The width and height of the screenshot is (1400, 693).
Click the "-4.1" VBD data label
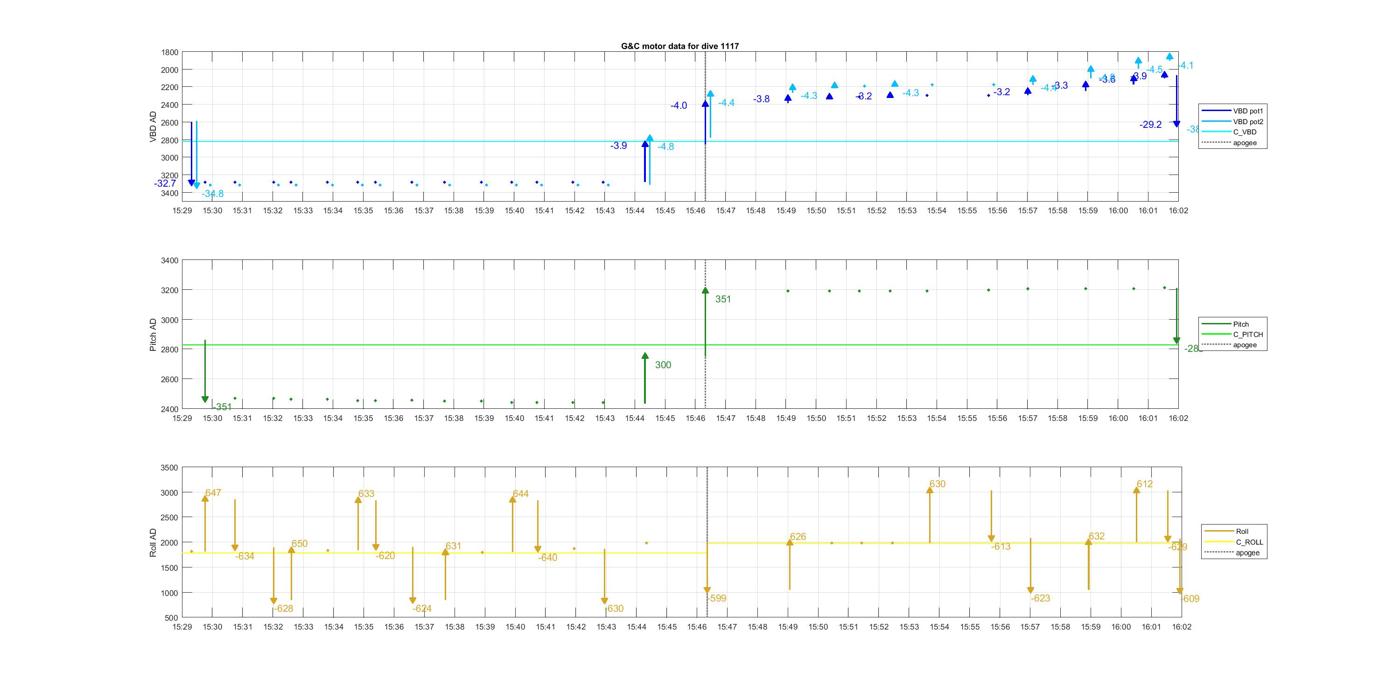pyautogui.click(x=1185, y=66)
